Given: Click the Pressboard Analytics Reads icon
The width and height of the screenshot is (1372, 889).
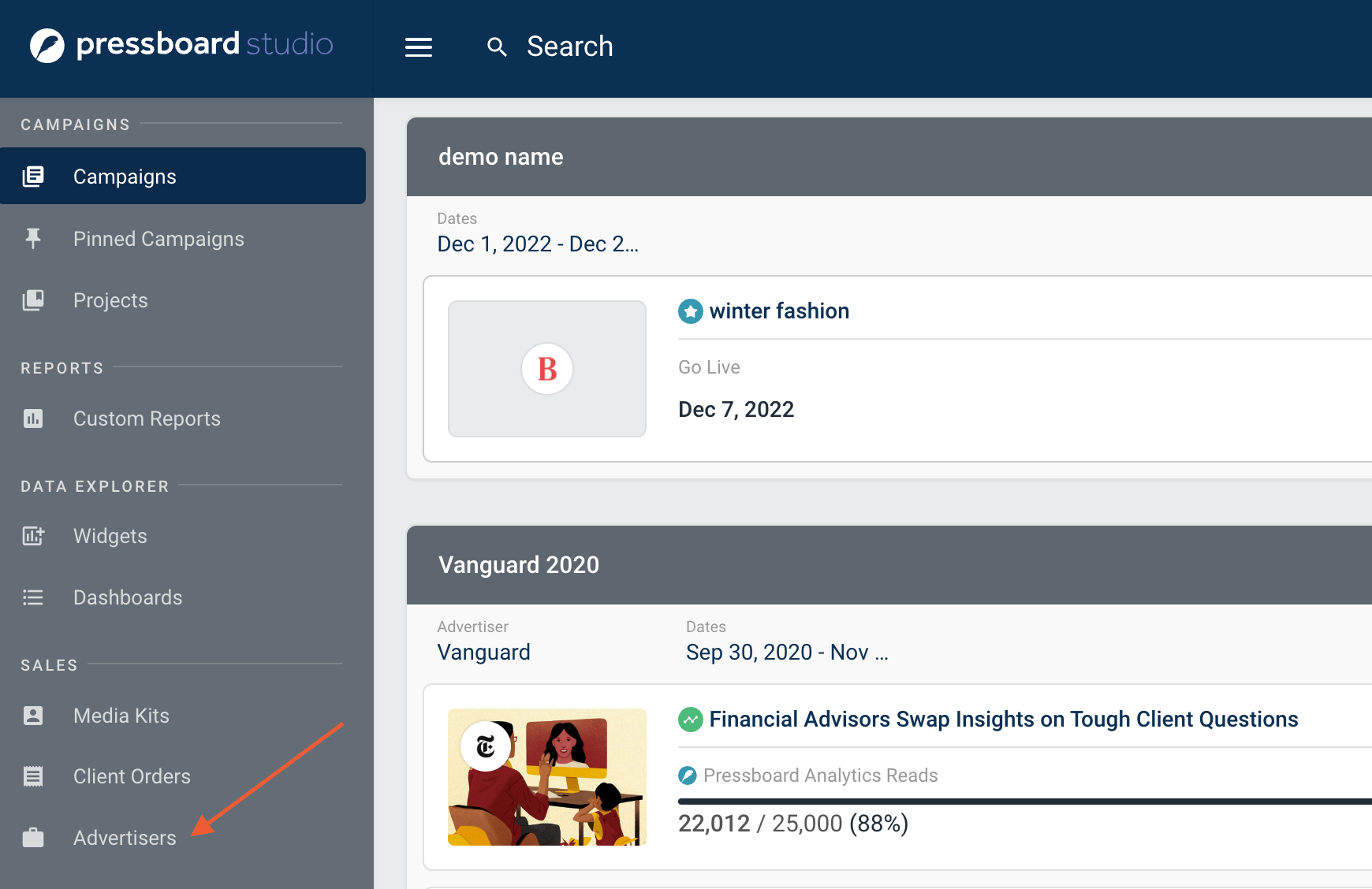Looking at the screenshot, I should click(688, 776).
